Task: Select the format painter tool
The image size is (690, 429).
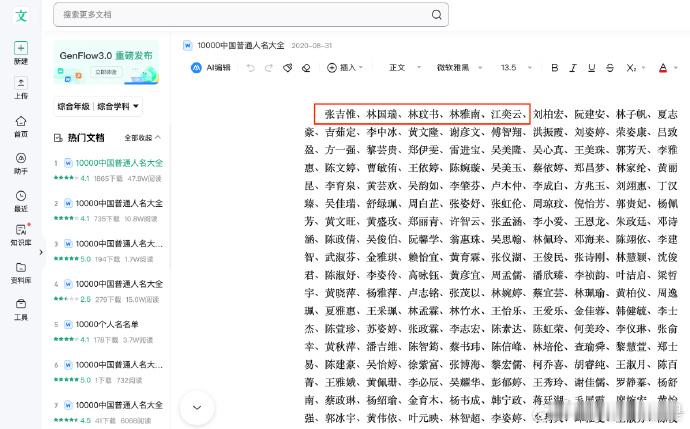Action: point(287,68)
